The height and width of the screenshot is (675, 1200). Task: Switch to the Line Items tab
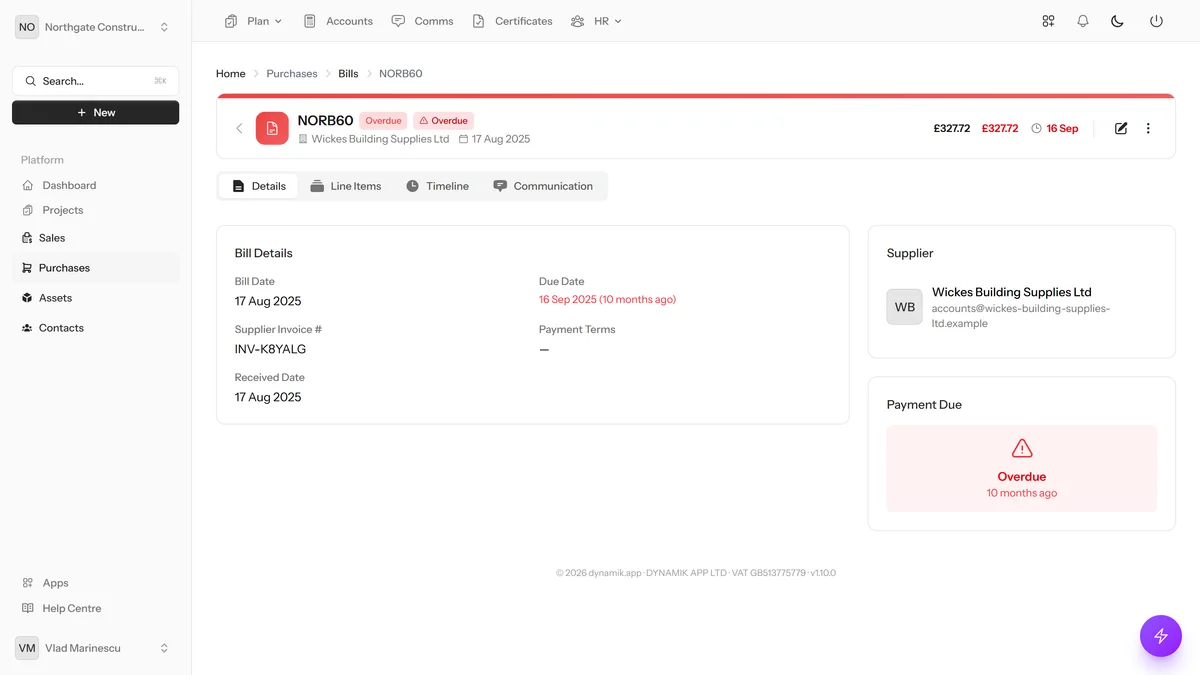coord(346,186)
